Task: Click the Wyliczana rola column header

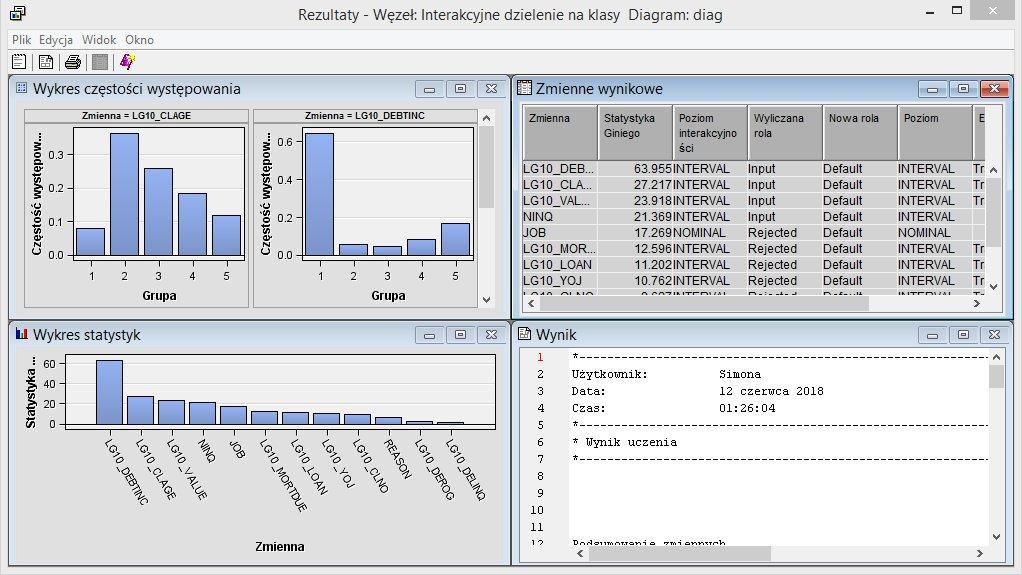Action: point(785,132)
